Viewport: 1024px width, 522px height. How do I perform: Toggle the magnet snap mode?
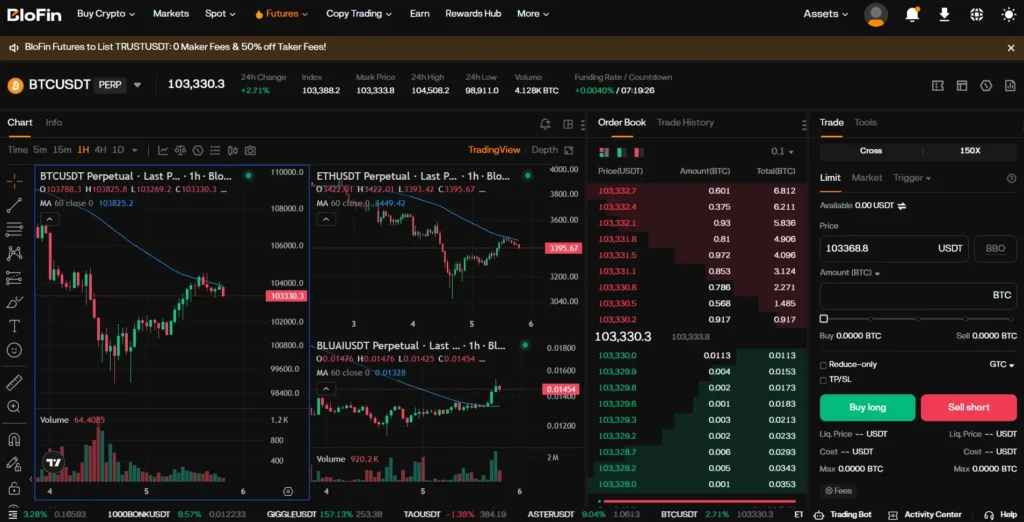14,440
